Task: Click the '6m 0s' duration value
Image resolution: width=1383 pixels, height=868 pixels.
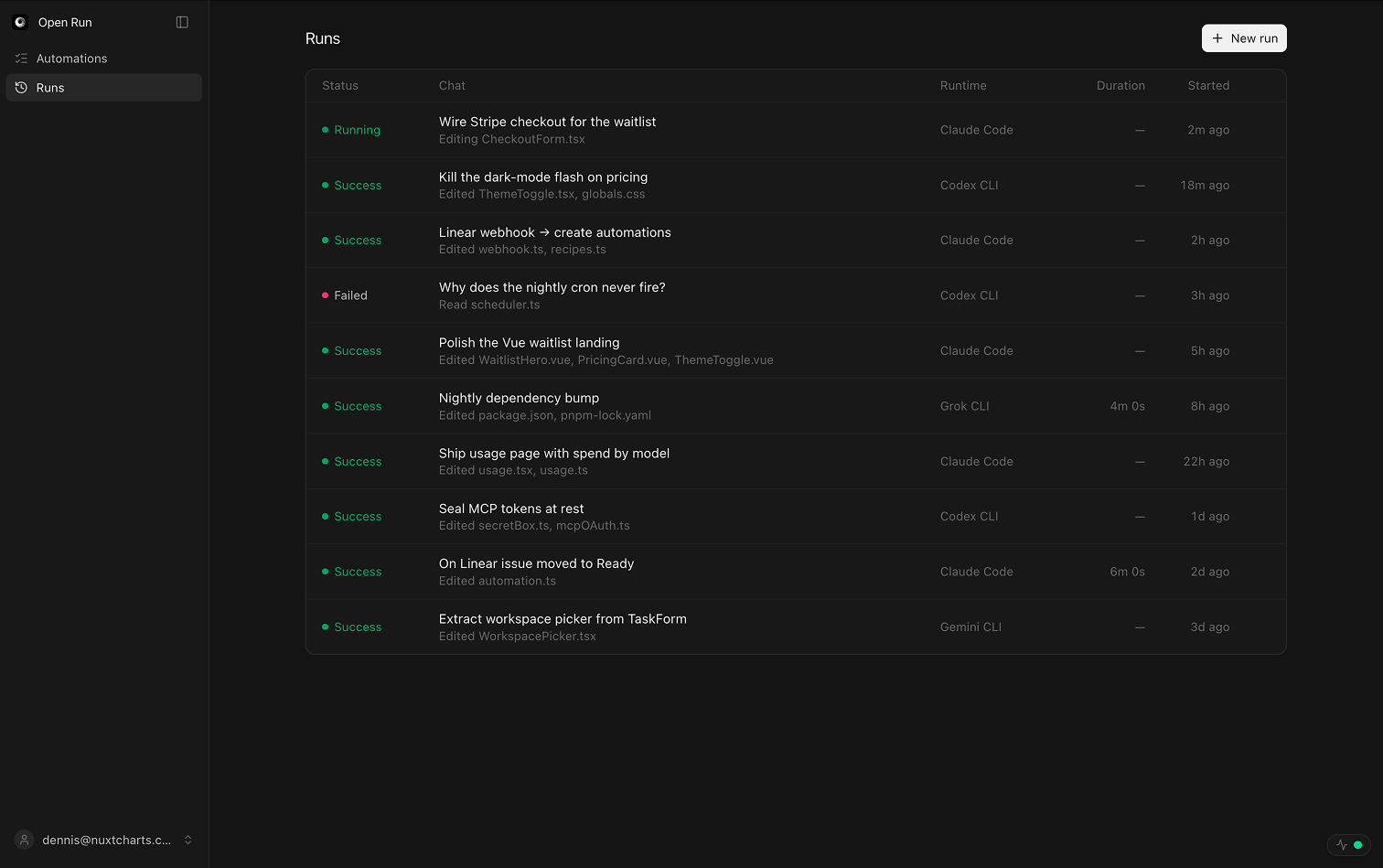Action: [x=1127, y=572]
